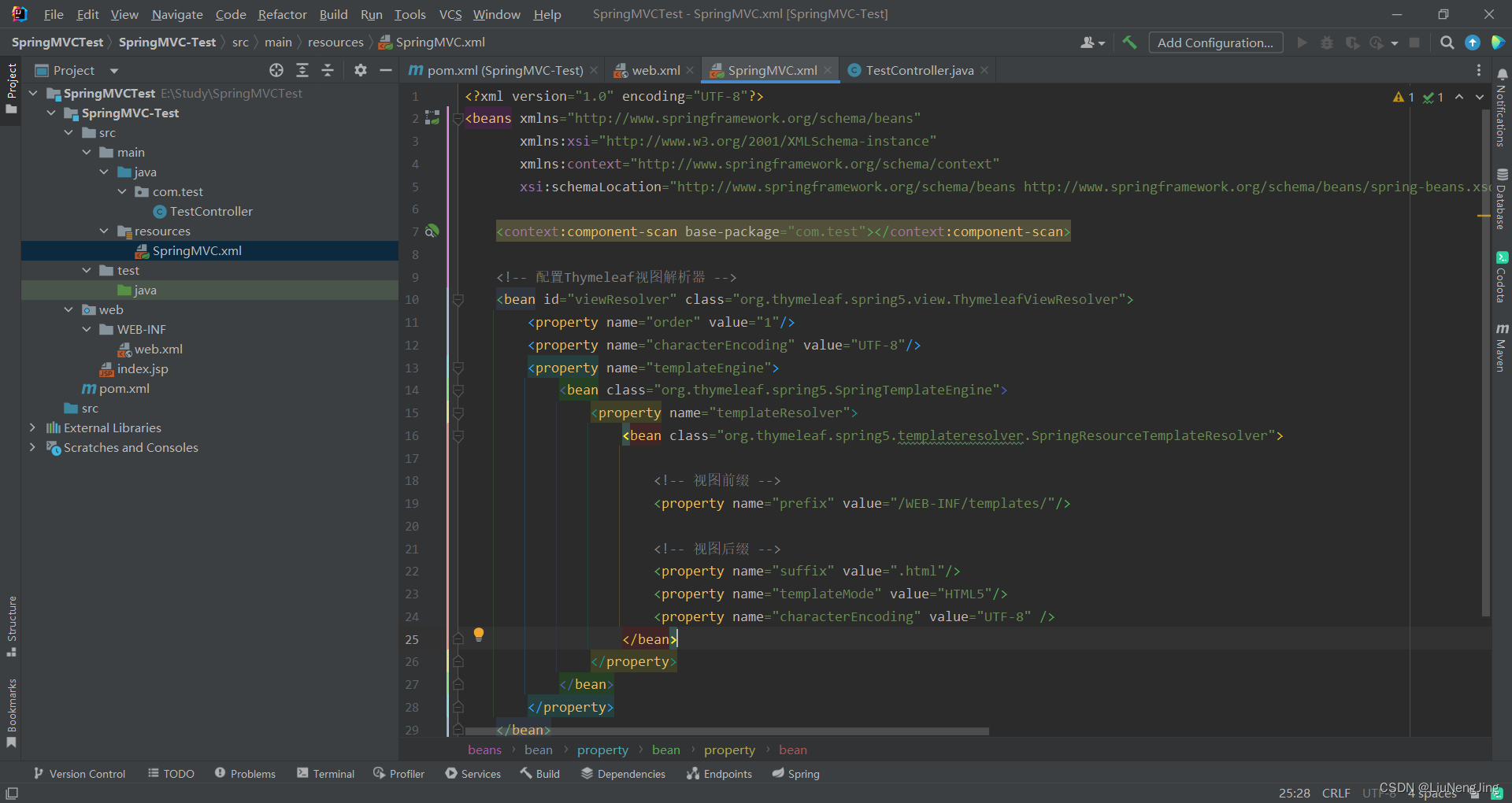Select TestController in project tree
The image size is (1512, 803).
[211, 211]
